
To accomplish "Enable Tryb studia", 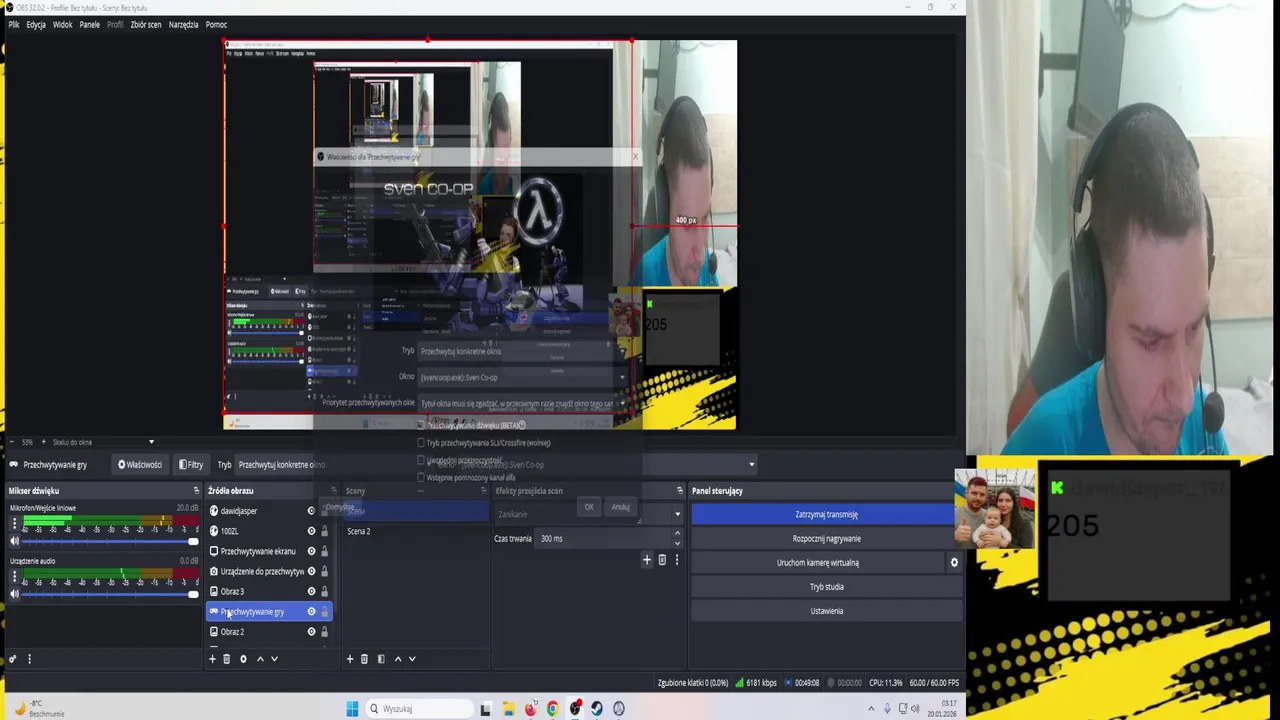I will coord(826,587).
